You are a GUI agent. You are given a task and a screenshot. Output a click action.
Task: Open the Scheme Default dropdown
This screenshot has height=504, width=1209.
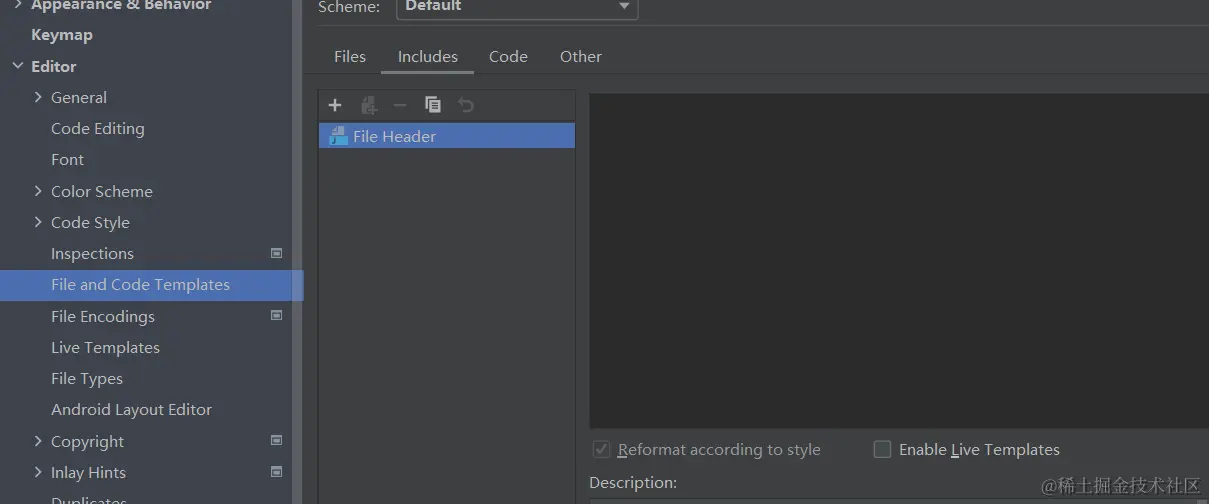517,8
